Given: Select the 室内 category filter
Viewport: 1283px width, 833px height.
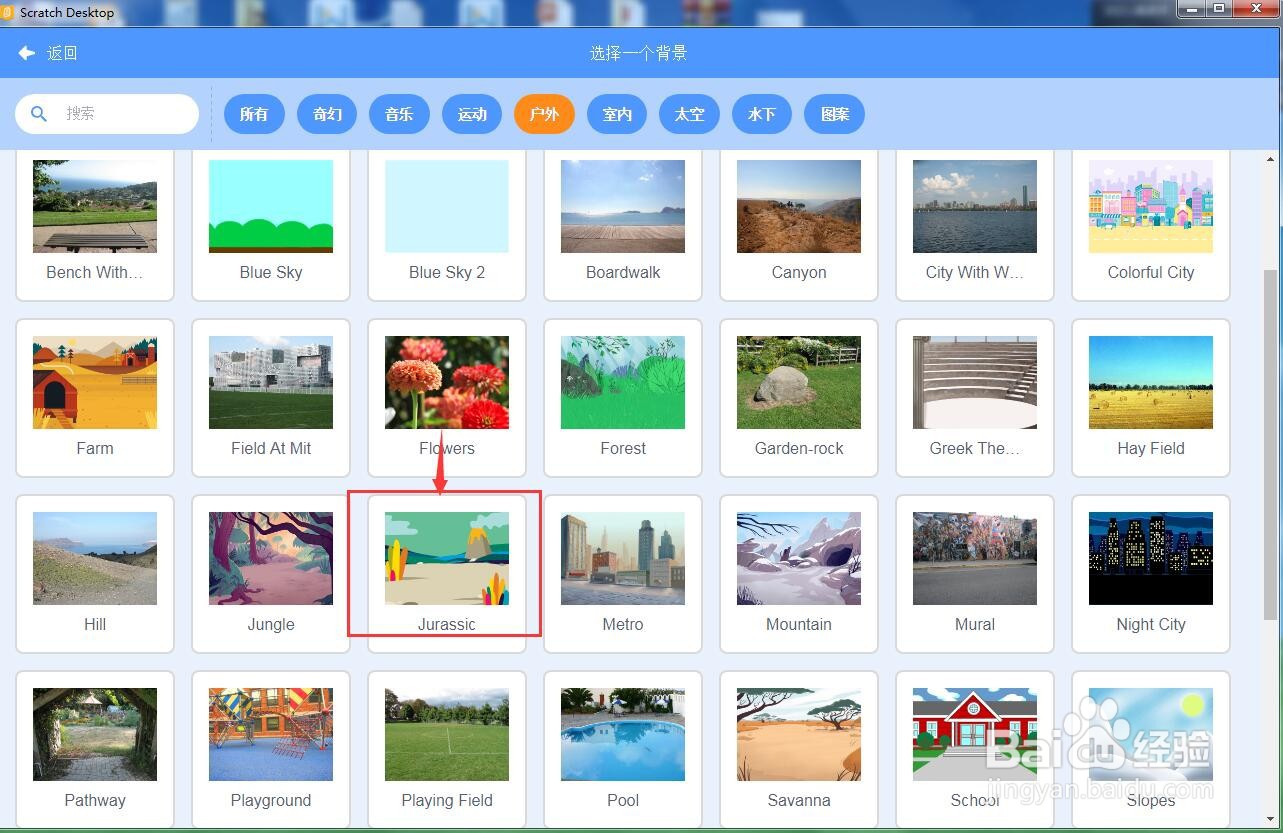Looking at the screenshot, I should (617, 114).
